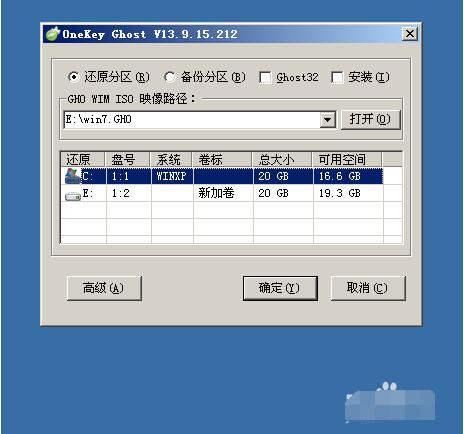This screenshot has width=464, height=434.
Task: Click the 取消 (C) cancel button
Action: click(x=368, y=288)
